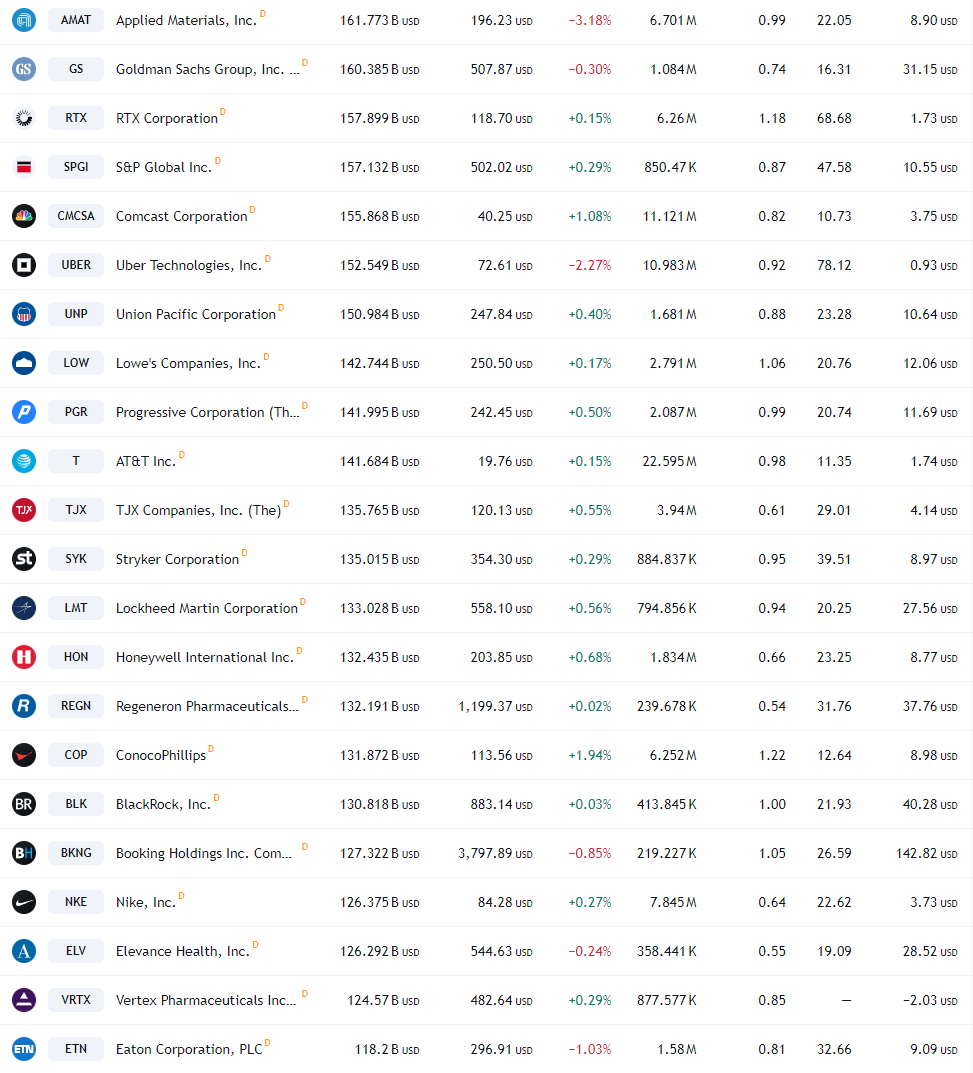Select the NKE ticker badge
Image resolution: width=973 pixels, height=1073 pixels.
[x=76, y=902]
